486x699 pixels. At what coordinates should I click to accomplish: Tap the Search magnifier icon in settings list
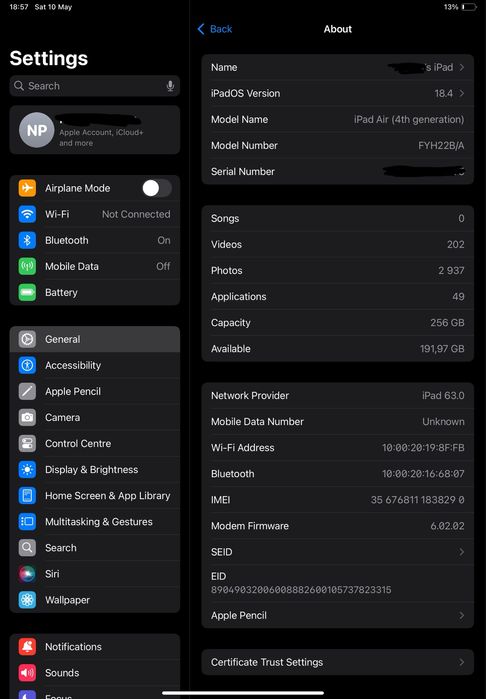pyautogui.click(x=27, y=548)
